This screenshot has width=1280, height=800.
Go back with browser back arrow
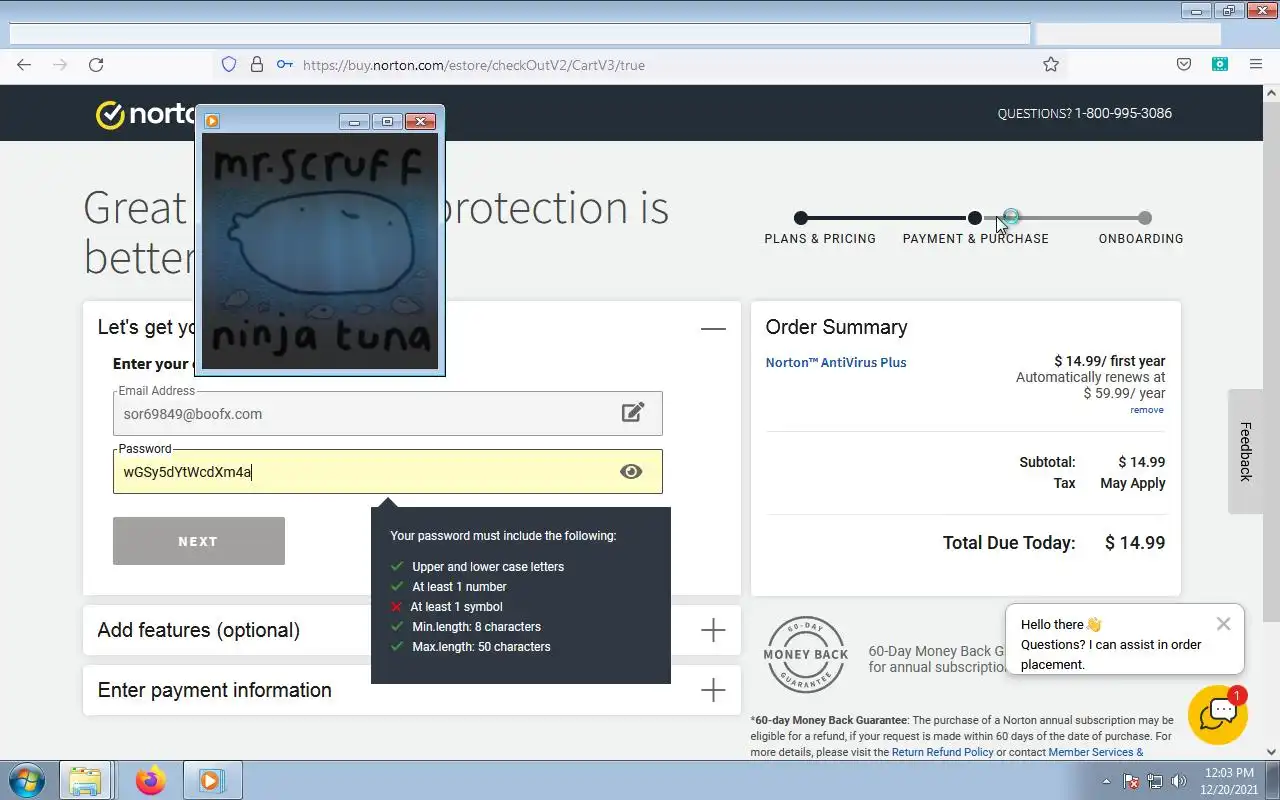(24, 65)
